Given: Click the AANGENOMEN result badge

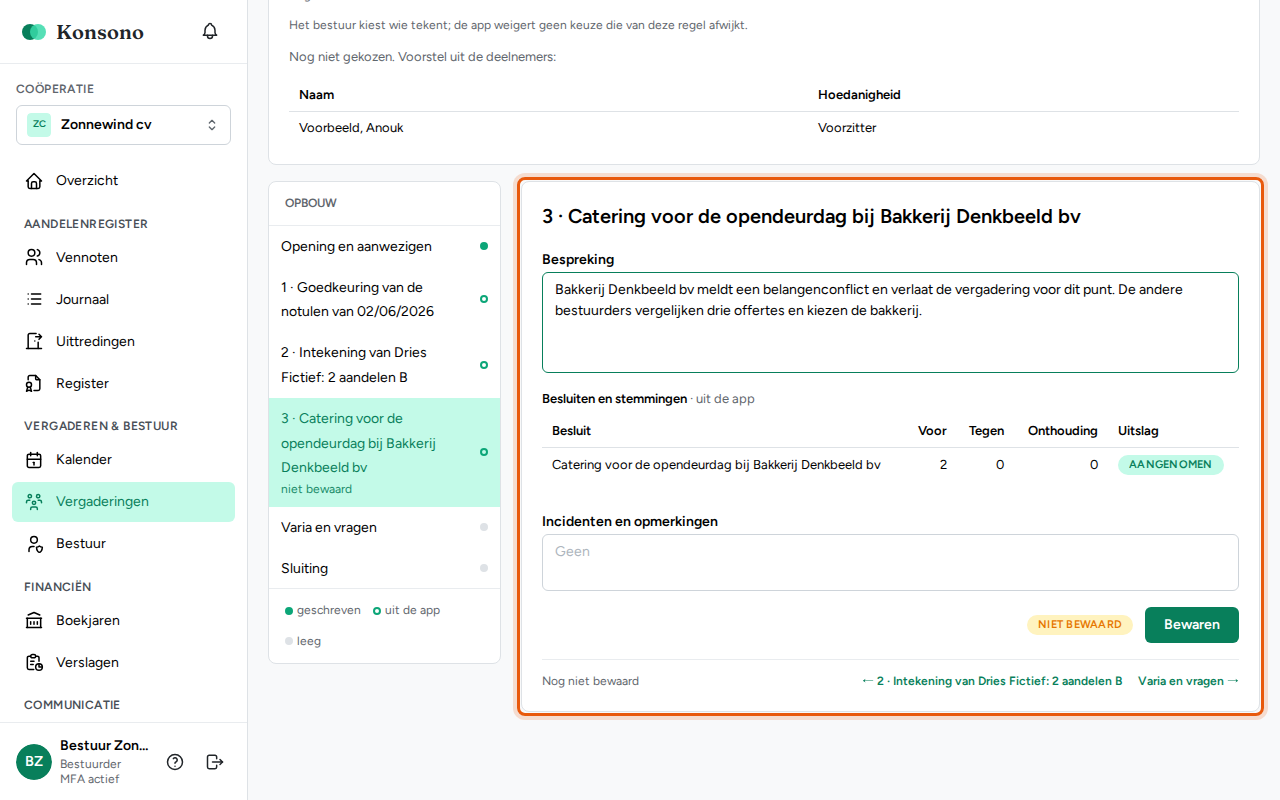Looking at the screenshot, I should (x=1170, y=465).
